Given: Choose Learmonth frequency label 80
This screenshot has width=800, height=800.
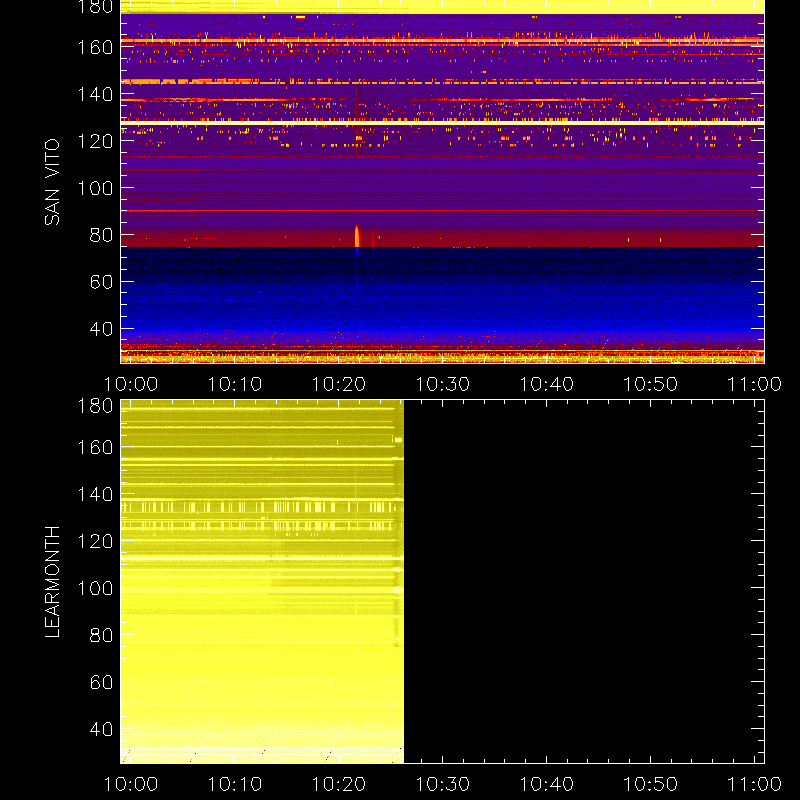Looking at the screenshot, I should [x=102, y=635].
